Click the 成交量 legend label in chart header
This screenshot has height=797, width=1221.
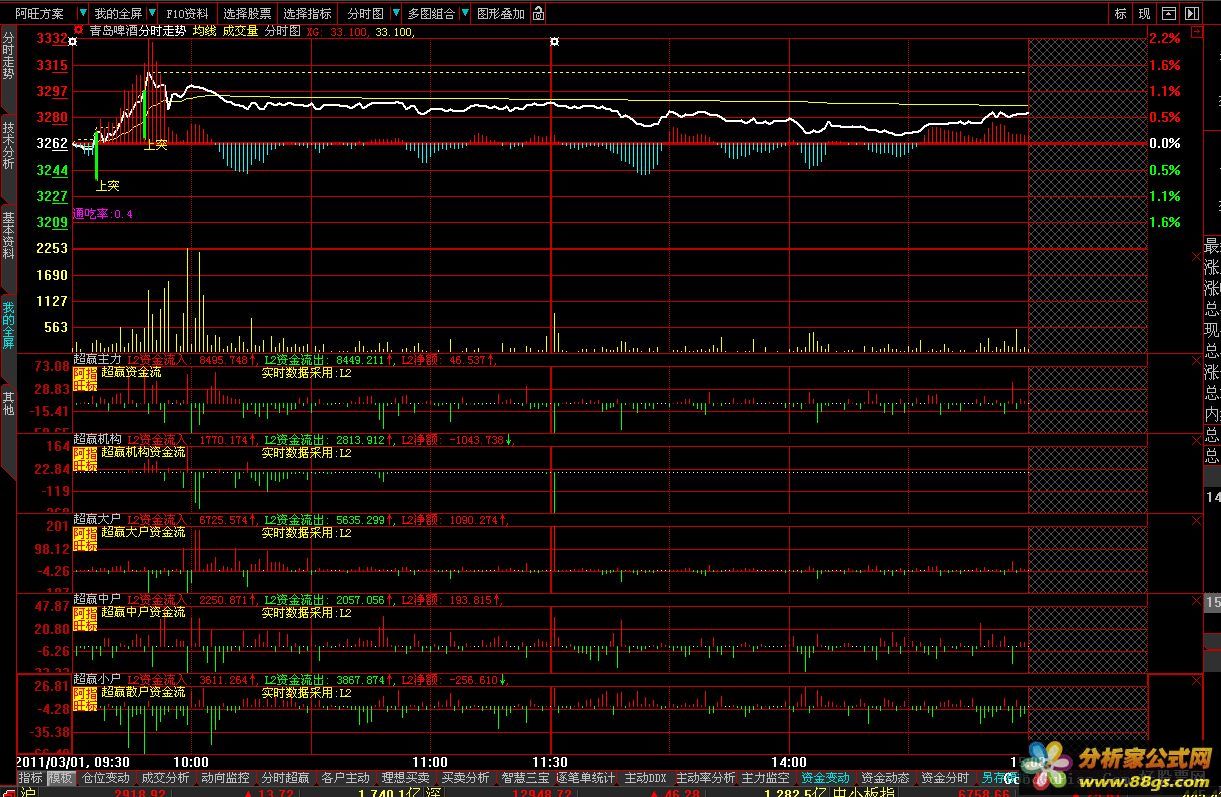pyautogui.click(x=240, y=31)
